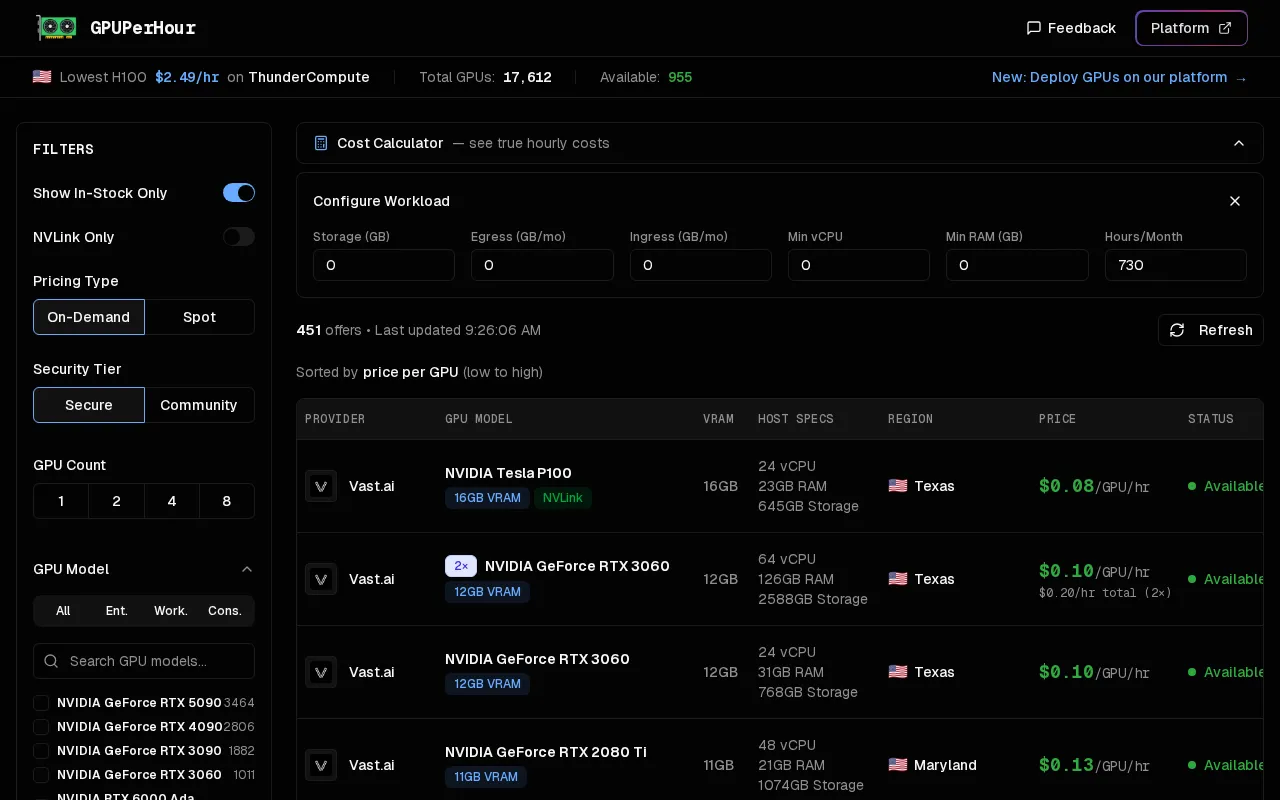Click the green status dot in the RTX 2080 Ti row

coord(1192,765)
